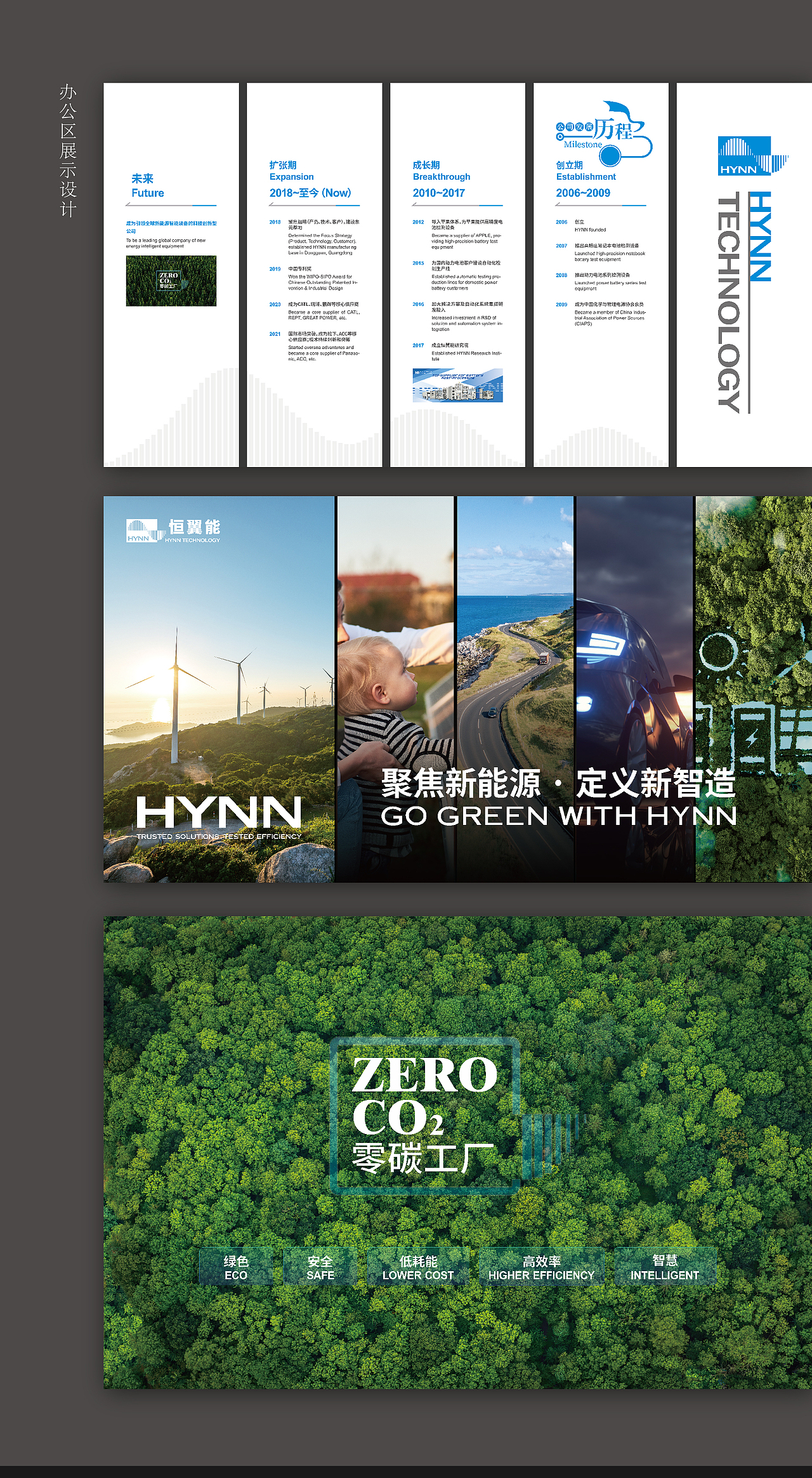Viewport: 812px width, 1478px height.
Task: Click the GO GREEN WITH HYNN slogan
Action: (x=558, y=816)
